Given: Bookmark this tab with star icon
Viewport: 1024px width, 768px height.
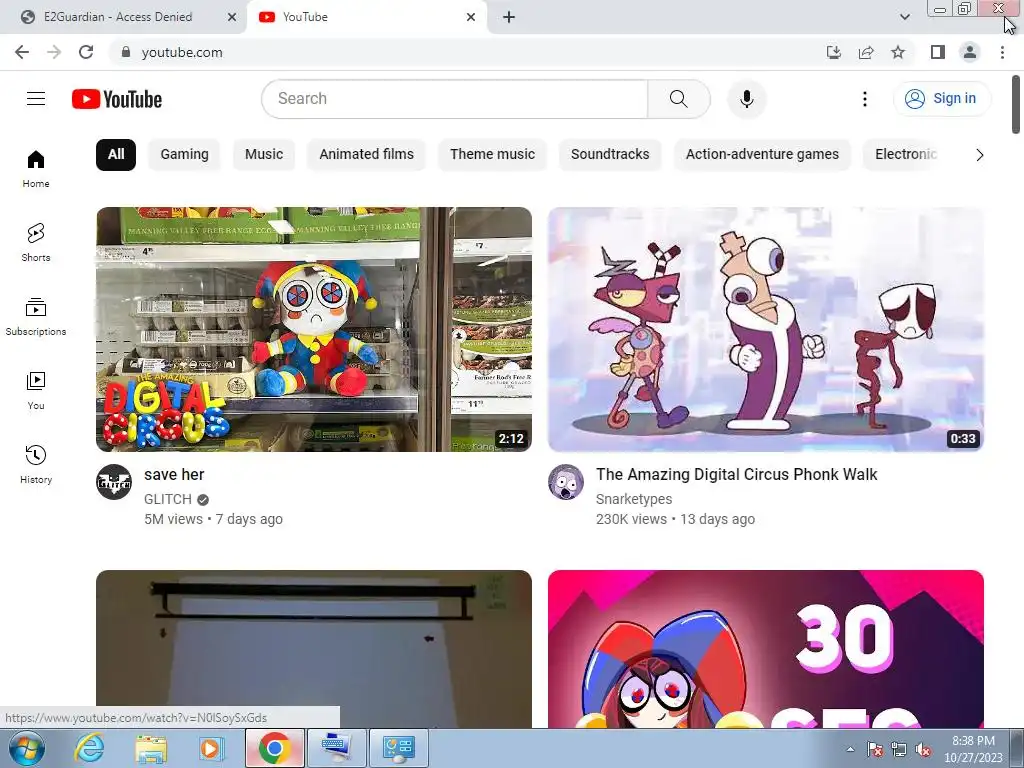Looking at the screenshot, I should point(898,52).
